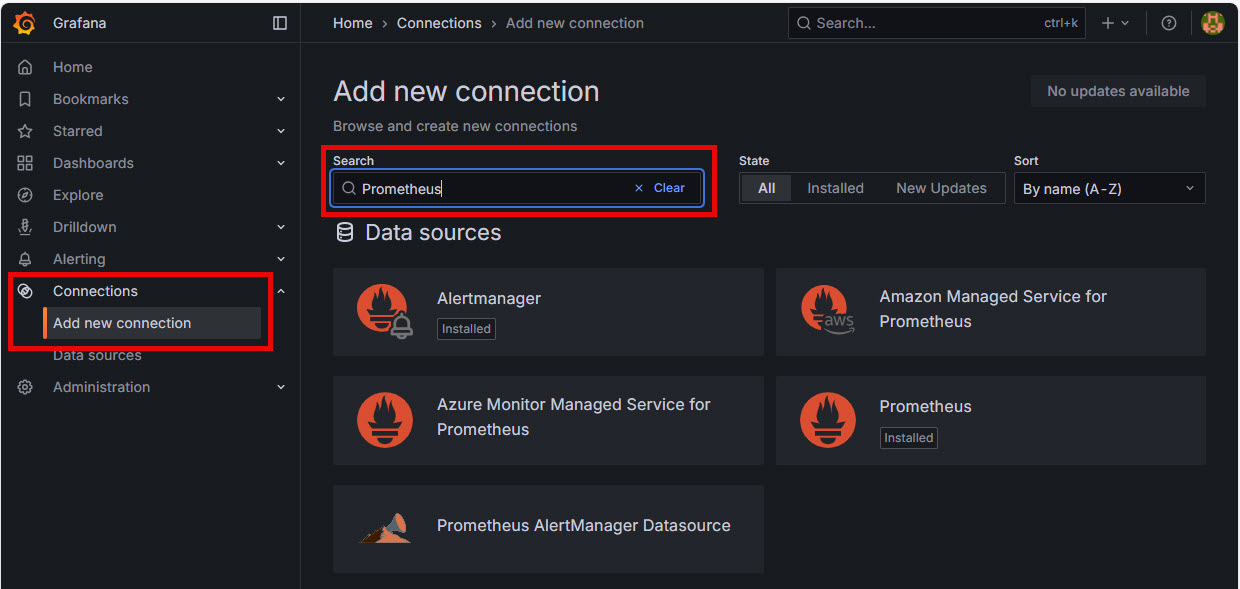
Task: Click the Drilldown icon in sidebar
Action: (x=26, y=227)
